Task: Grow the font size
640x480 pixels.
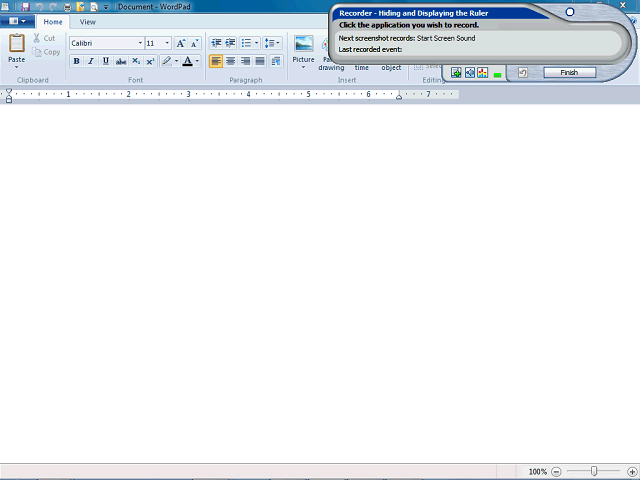Action: pos(180,43)
